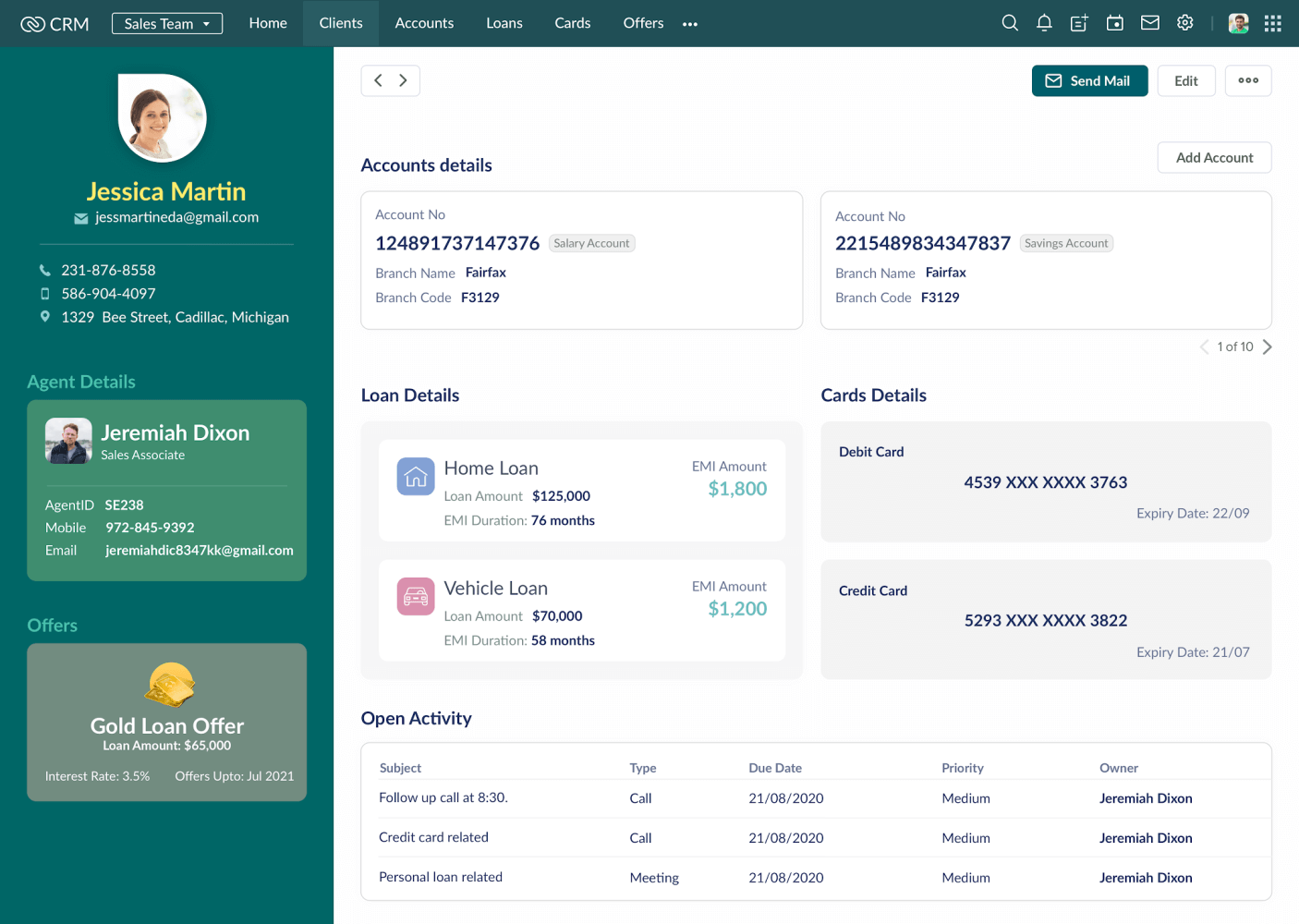Screen dimensions: 1299x924
Task: Switch to the Offers tab
Action: coord(643,23)
